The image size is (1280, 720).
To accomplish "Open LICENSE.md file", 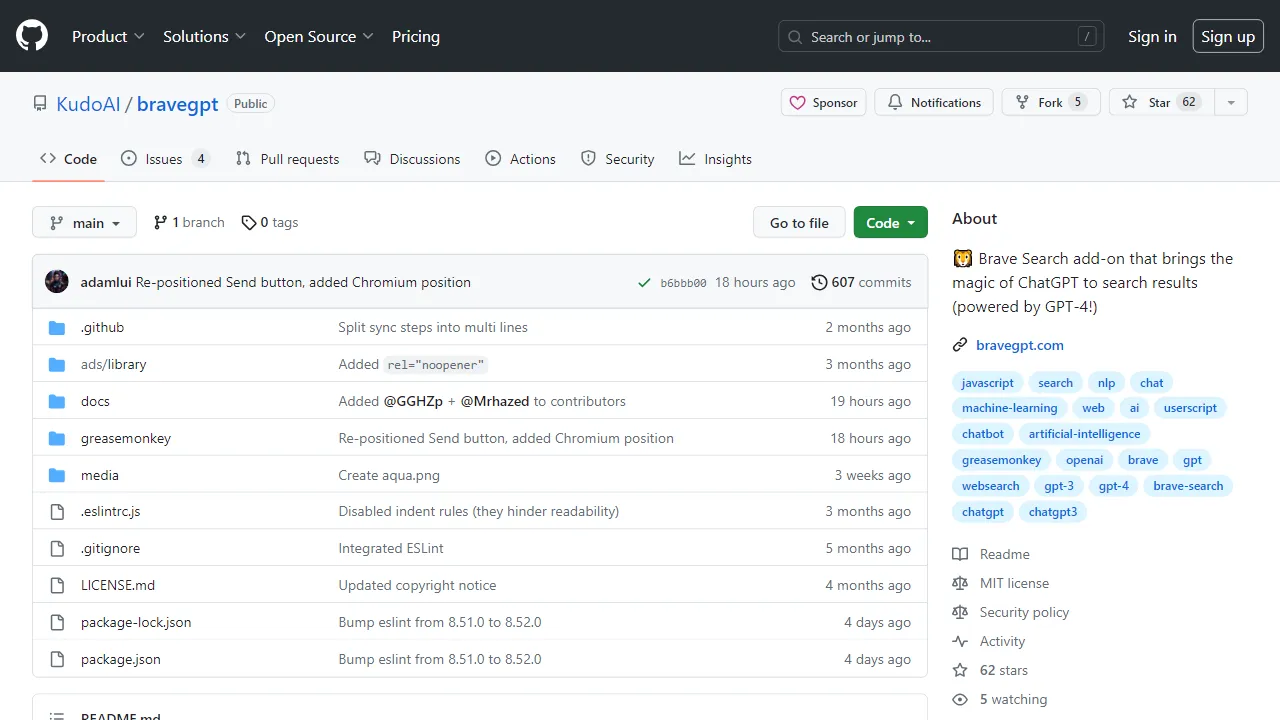I will tap(118, 585).
